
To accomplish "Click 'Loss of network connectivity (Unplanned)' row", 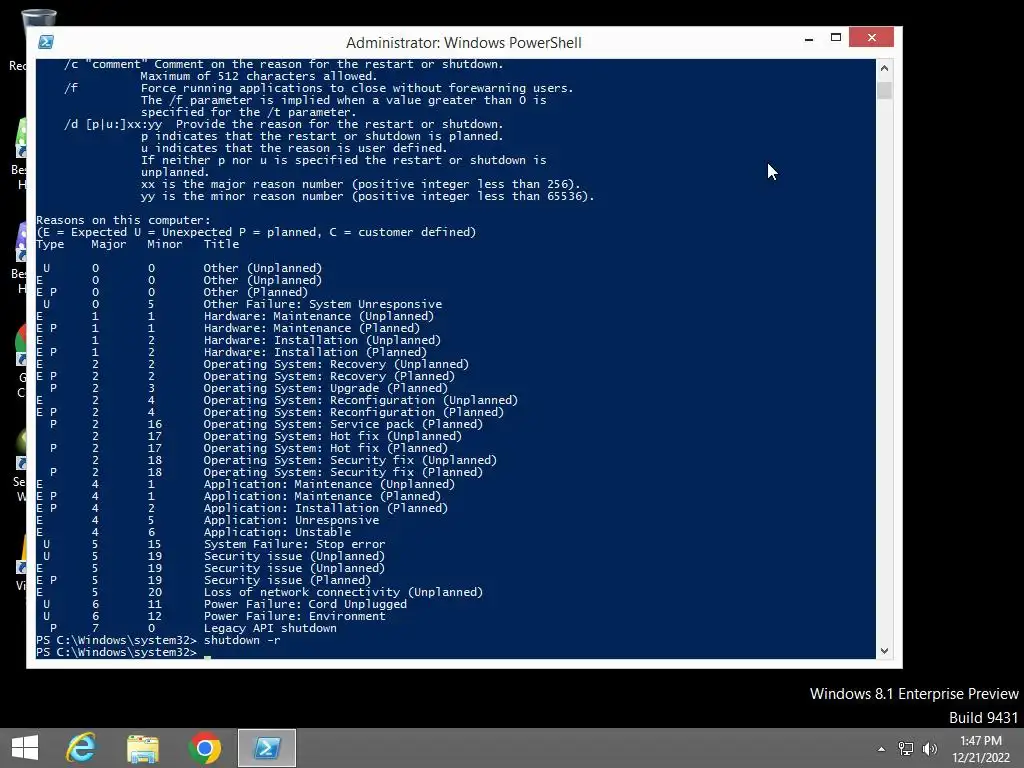I will [259, 592].
